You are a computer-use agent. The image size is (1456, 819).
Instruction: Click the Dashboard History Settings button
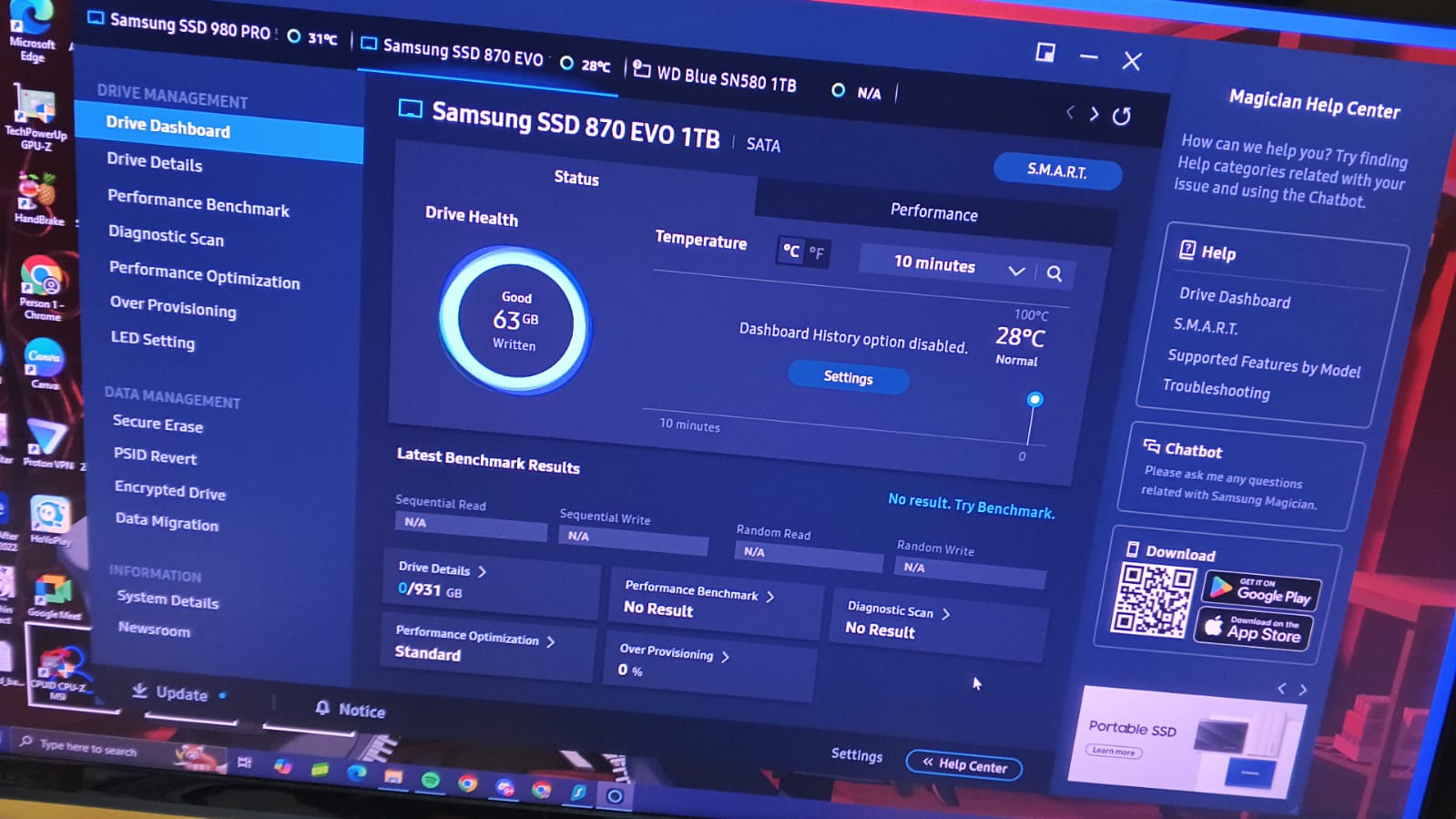pos(848,377)
